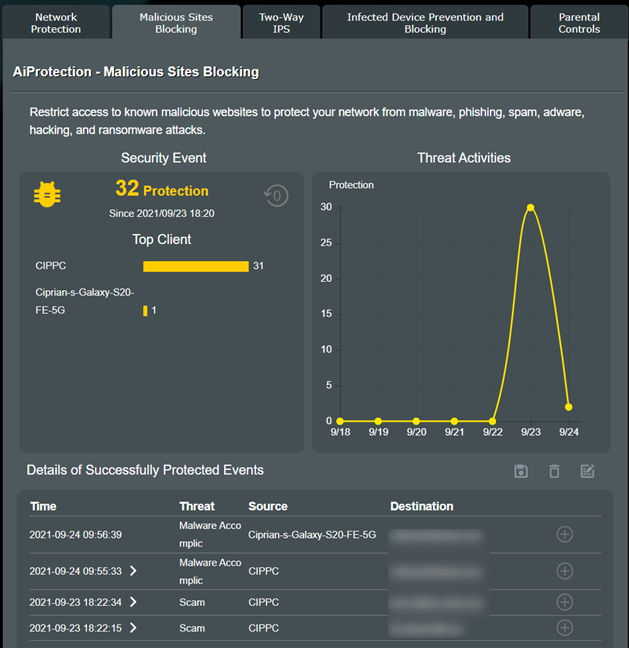Click the yellow bug security icon
This screenshot has height=648, width=629.
tap(47, 194)
